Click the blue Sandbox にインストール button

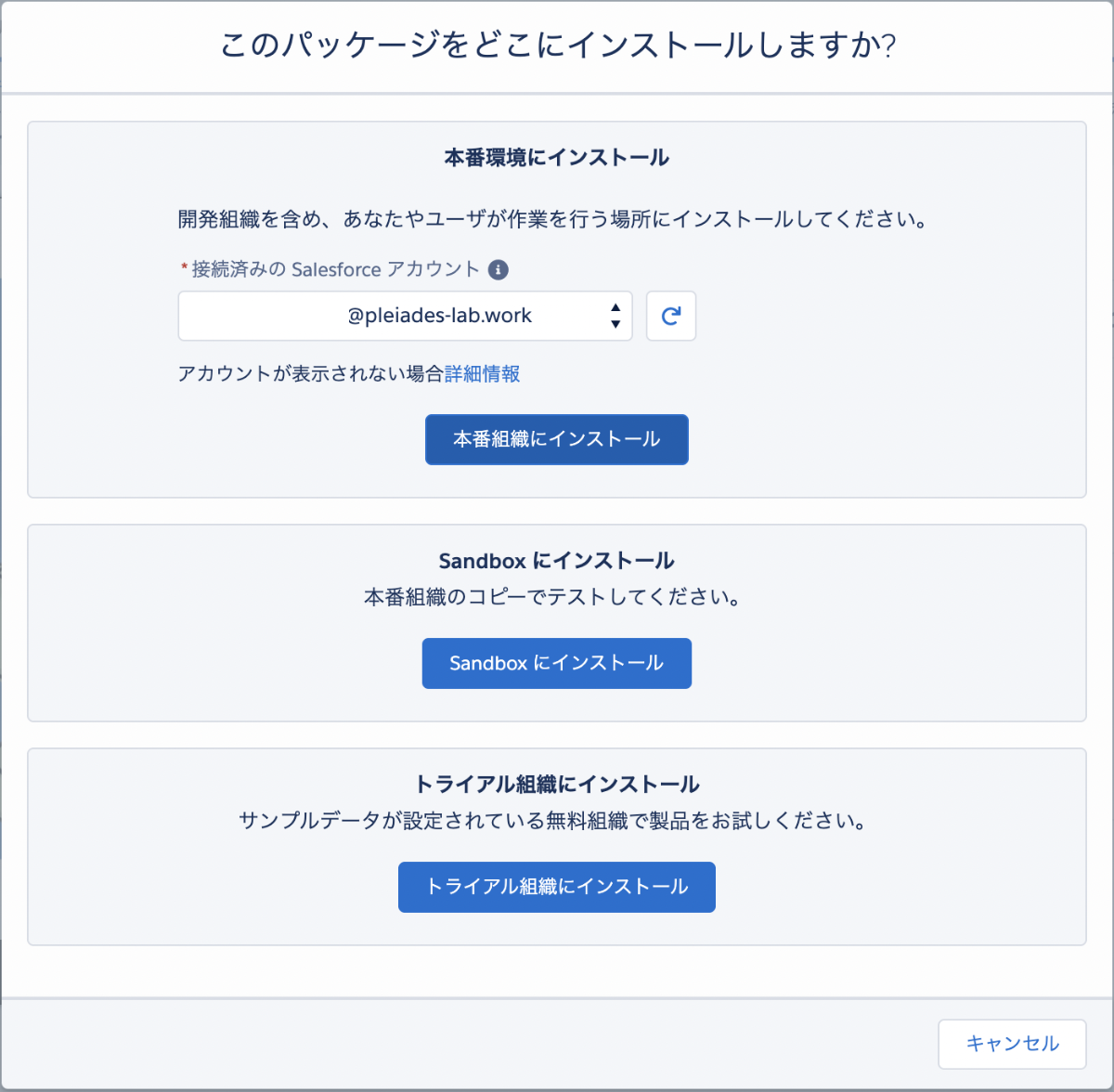[x=557, y=663]
